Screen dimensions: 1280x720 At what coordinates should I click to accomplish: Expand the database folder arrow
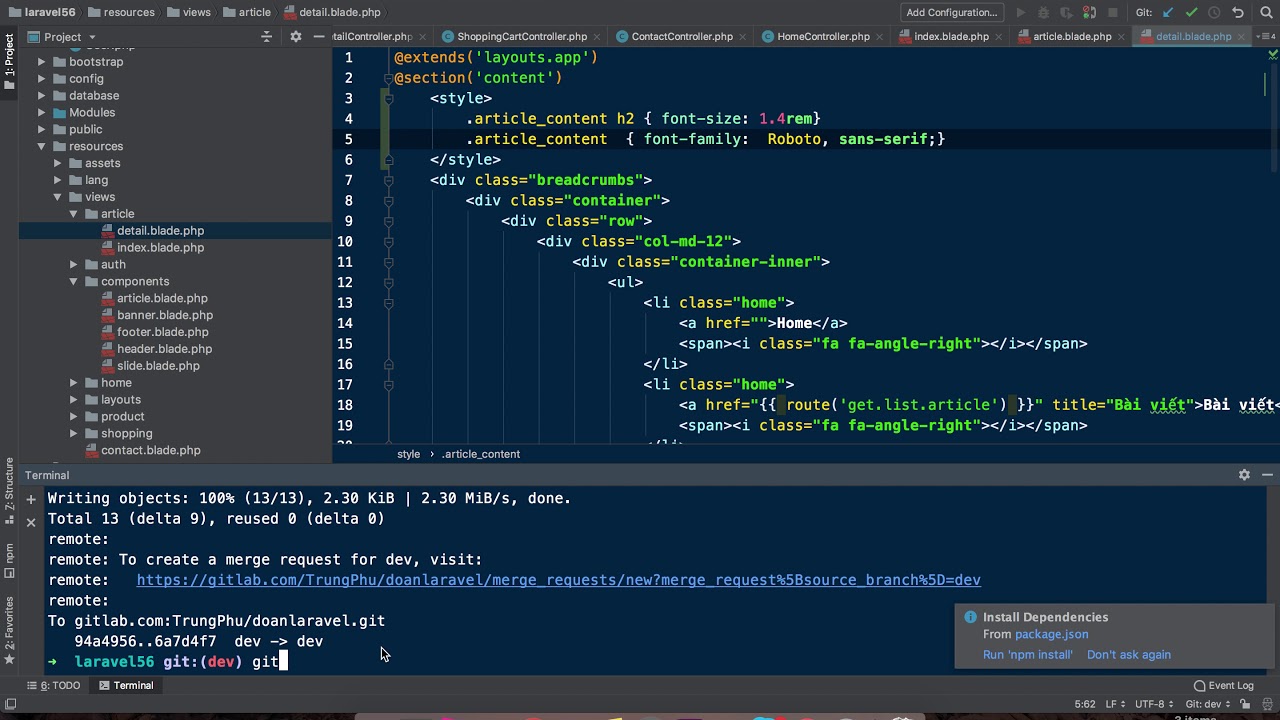pyautogui.click(x=42, y=96)
